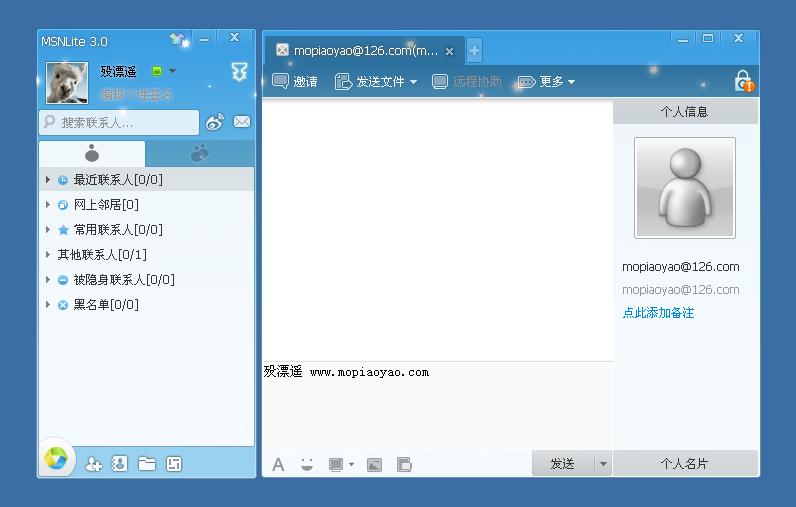Click the alpaca profile avatar
Viewport: 796px width, 507px height.
pyautogui.click(x=67, y=83)
